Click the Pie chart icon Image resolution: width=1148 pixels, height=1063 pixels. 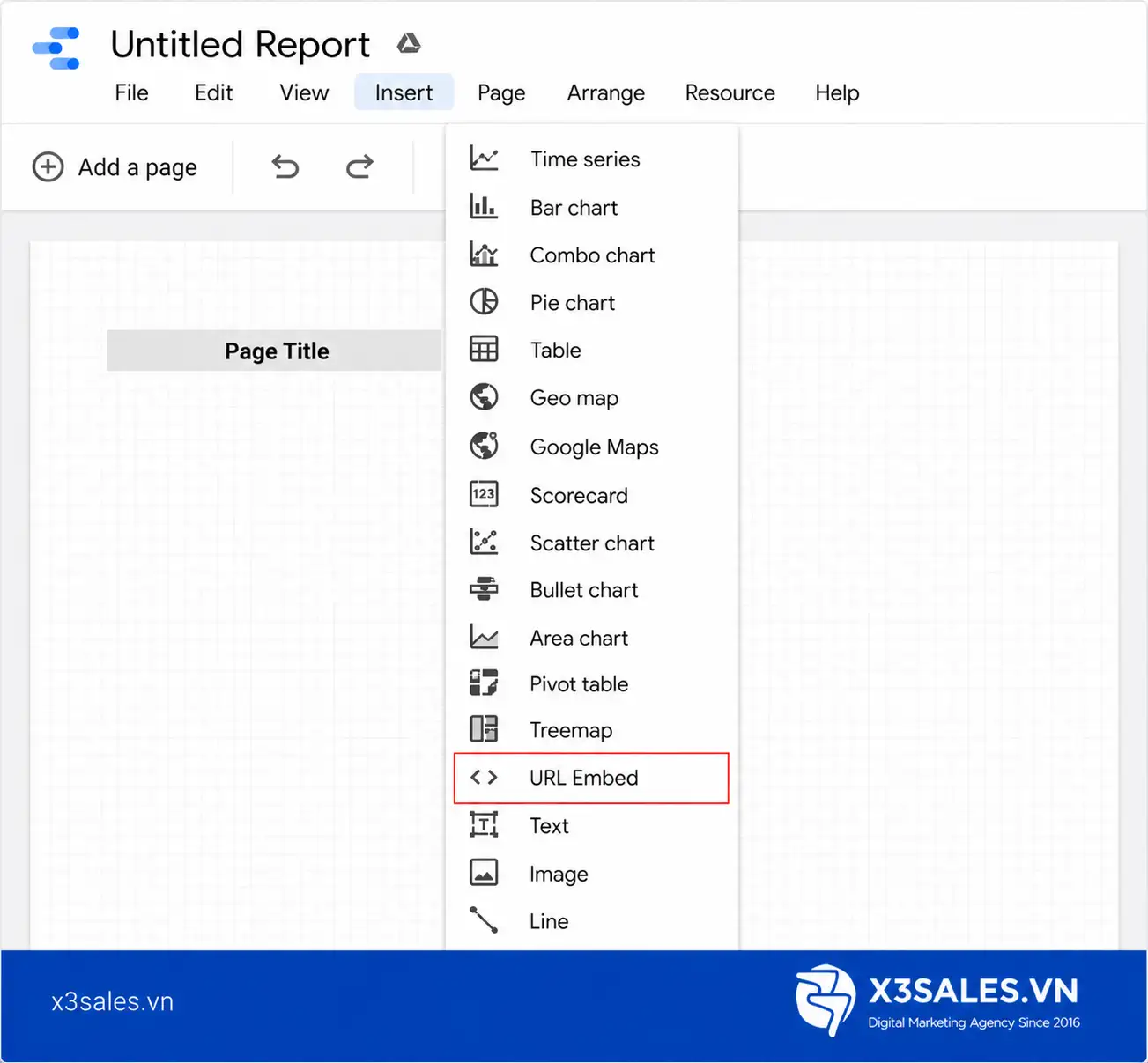click(x=484, y=302)
